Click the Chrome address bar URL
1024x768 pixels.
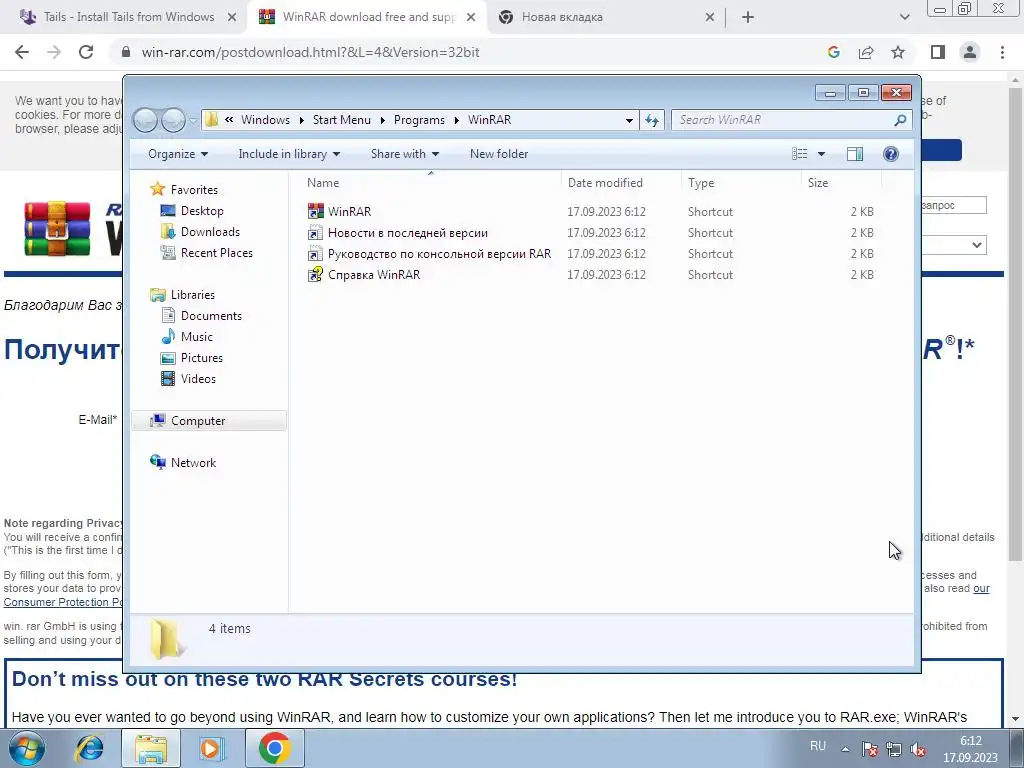[x=310, y=52]
